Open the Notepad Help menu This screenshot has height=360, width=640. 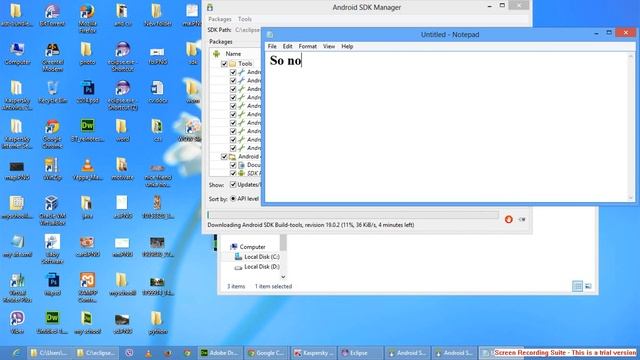(347, 47)
